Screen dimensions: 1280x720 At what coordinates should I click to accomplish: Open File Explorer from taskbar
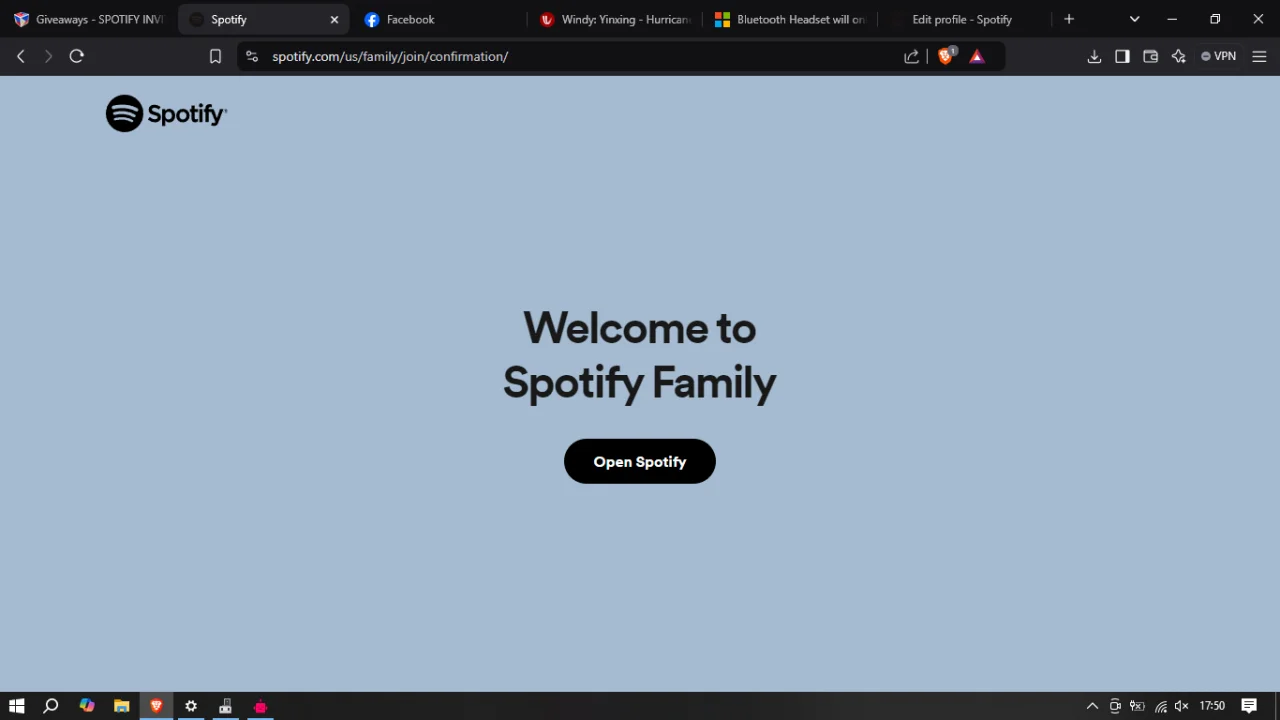pos(121,706)
